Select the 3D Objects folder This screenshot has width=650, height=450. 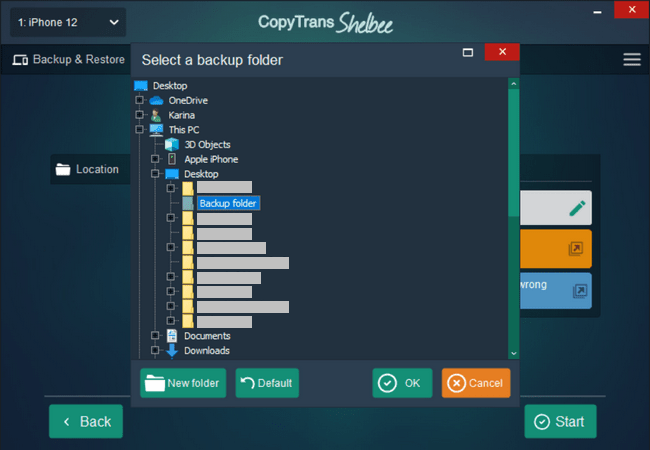pos(207,145)
